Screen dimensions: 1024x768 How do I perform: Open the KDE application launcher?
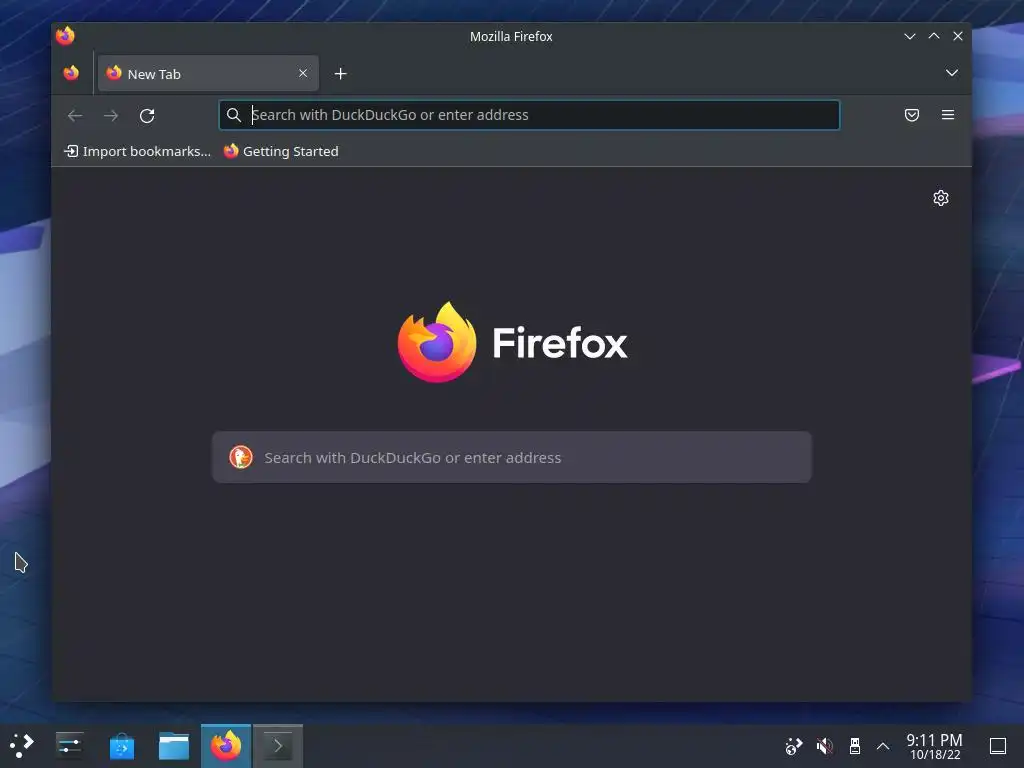click(x=22, y=746)
